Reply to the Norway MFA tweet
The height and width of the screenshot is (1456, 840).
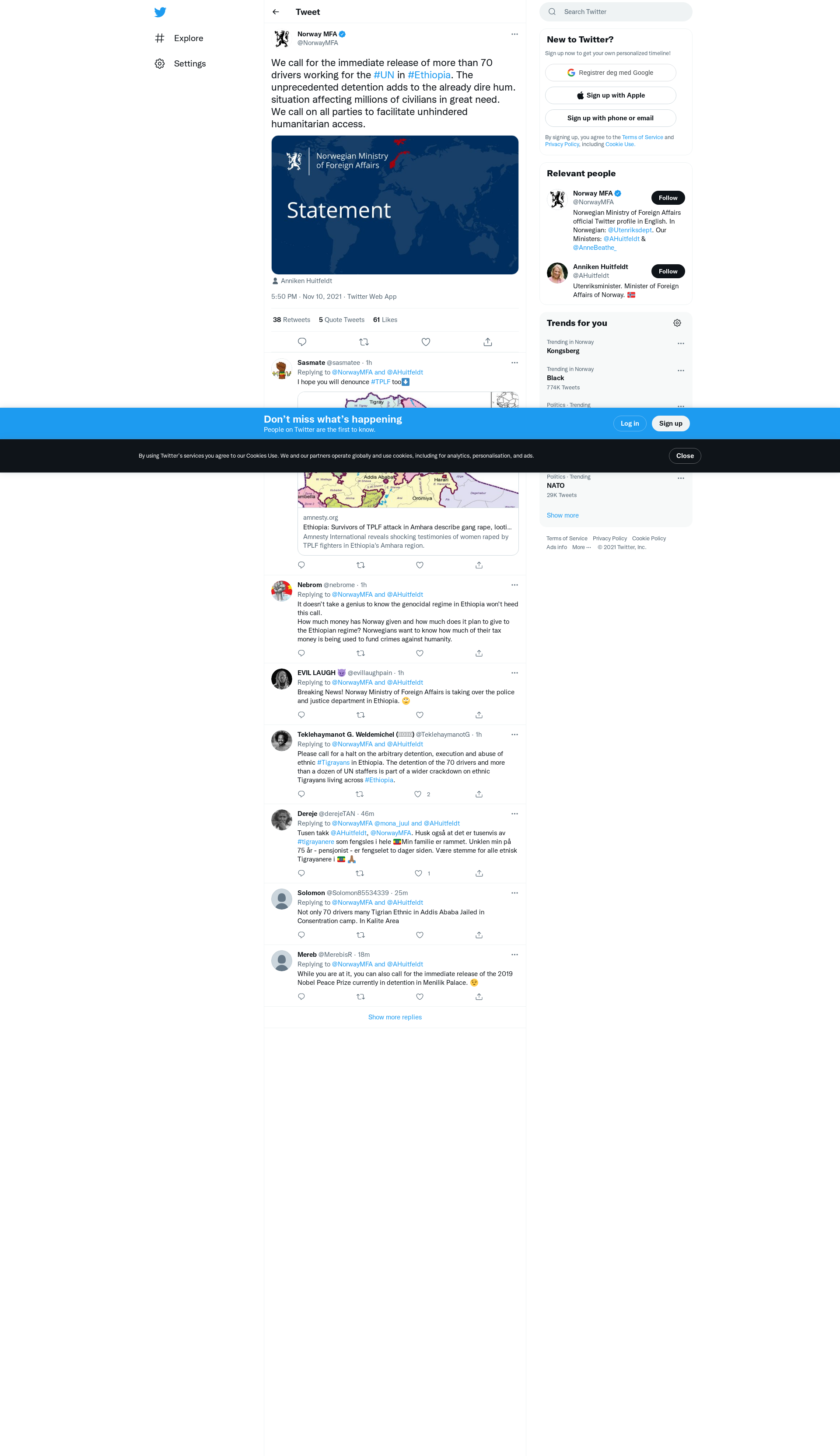[x=302, y=342]
